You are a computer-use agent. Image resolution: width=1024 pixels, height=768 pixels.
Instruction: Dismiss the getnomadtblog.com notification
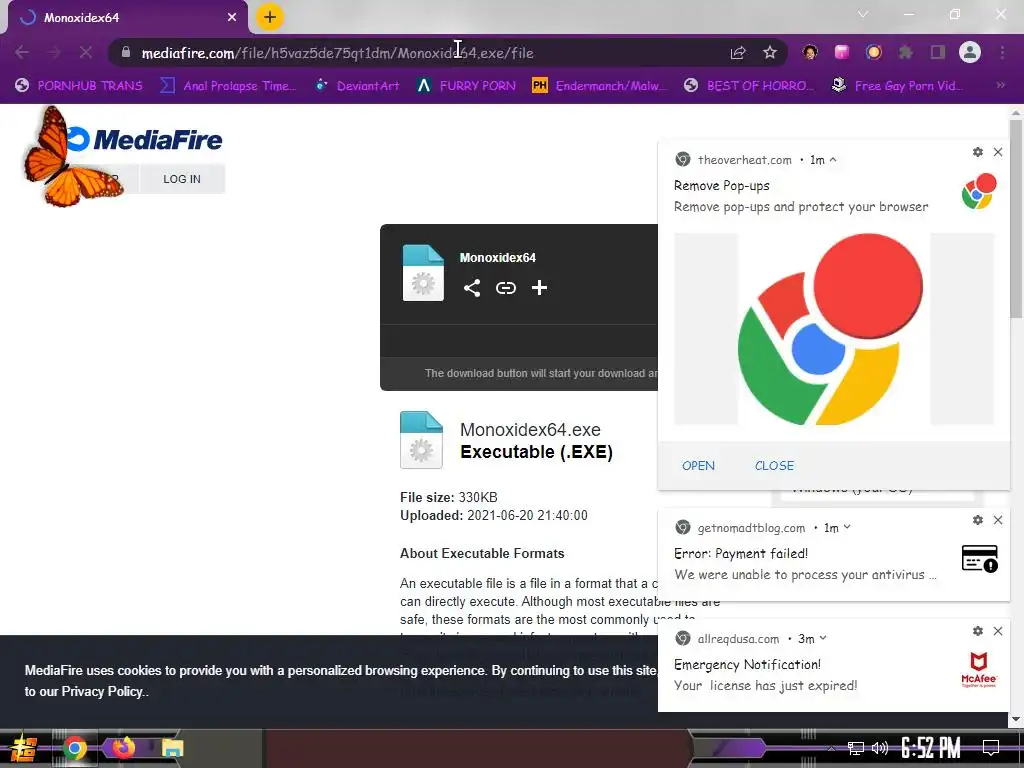tap(998, 520)
